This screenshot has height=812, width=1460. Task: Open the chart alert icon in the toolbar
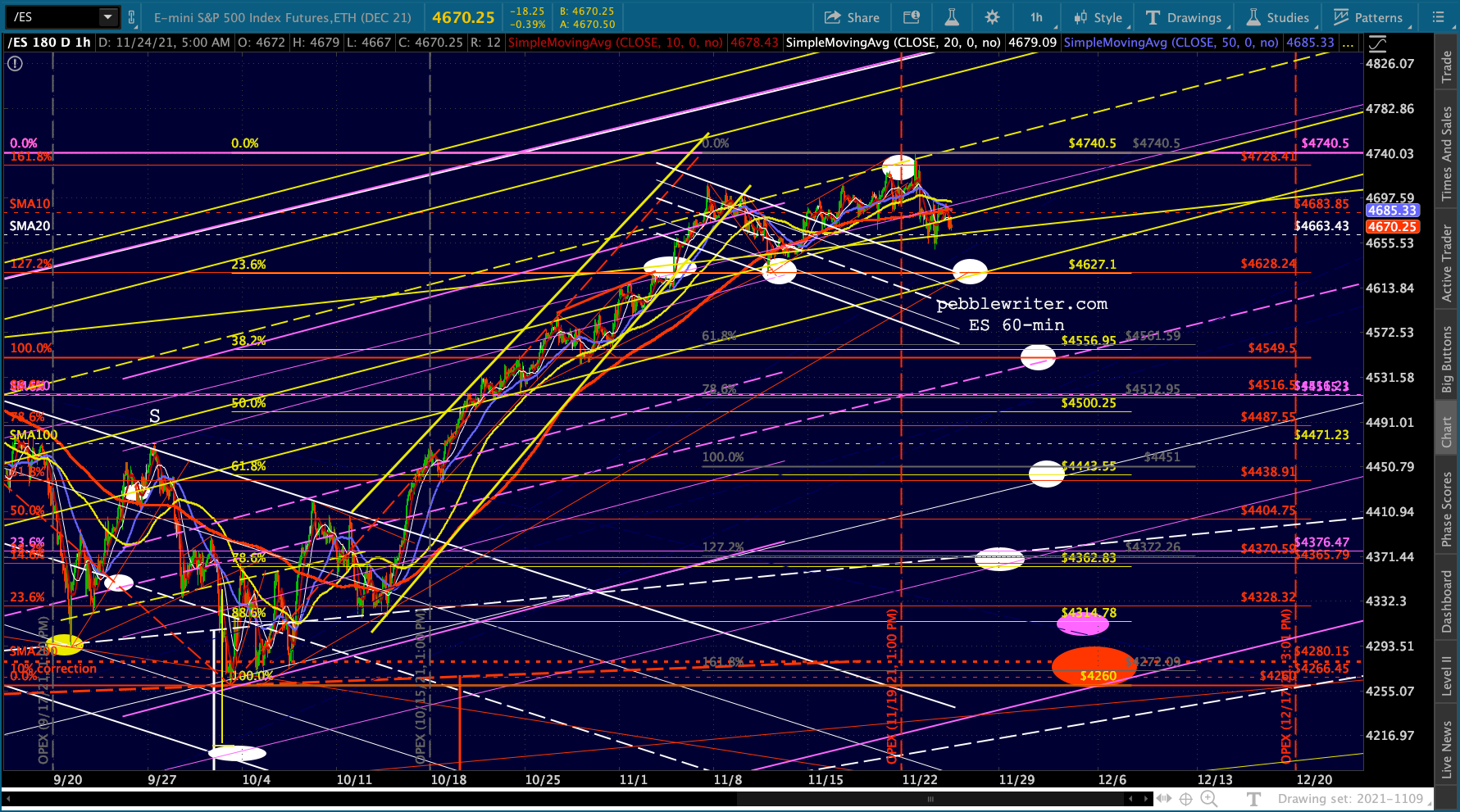pos(911,17)
